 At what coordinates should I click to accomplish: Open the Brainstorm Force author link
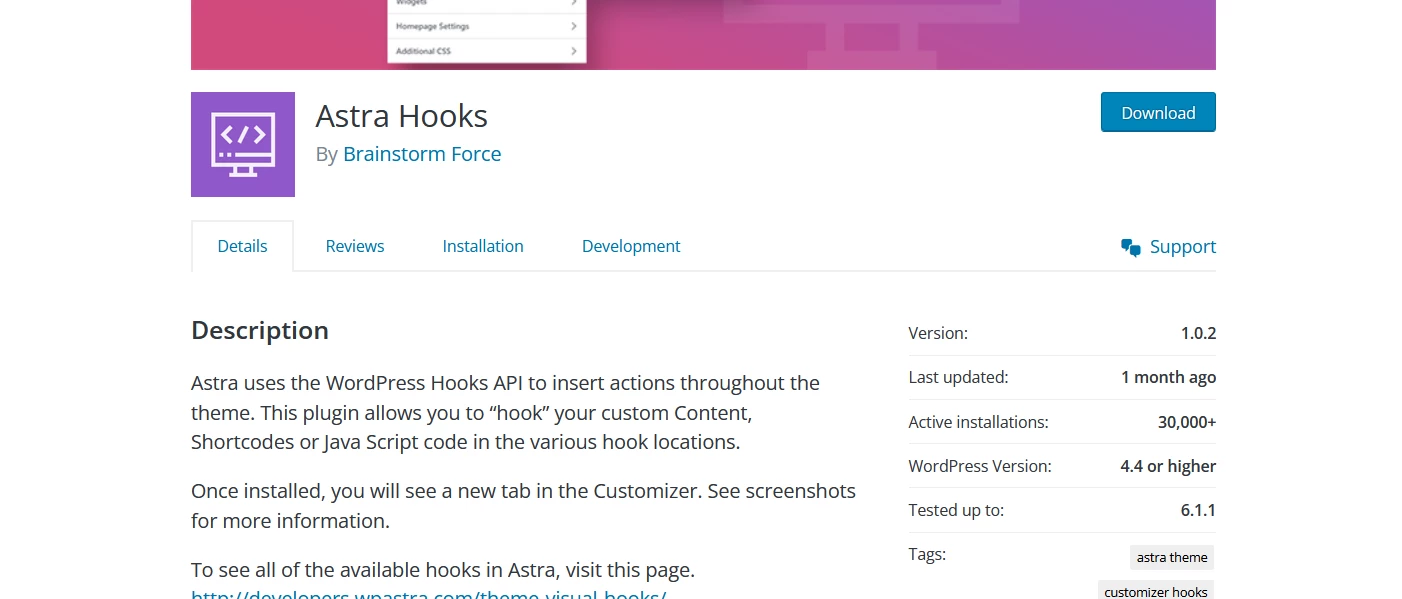422,154
